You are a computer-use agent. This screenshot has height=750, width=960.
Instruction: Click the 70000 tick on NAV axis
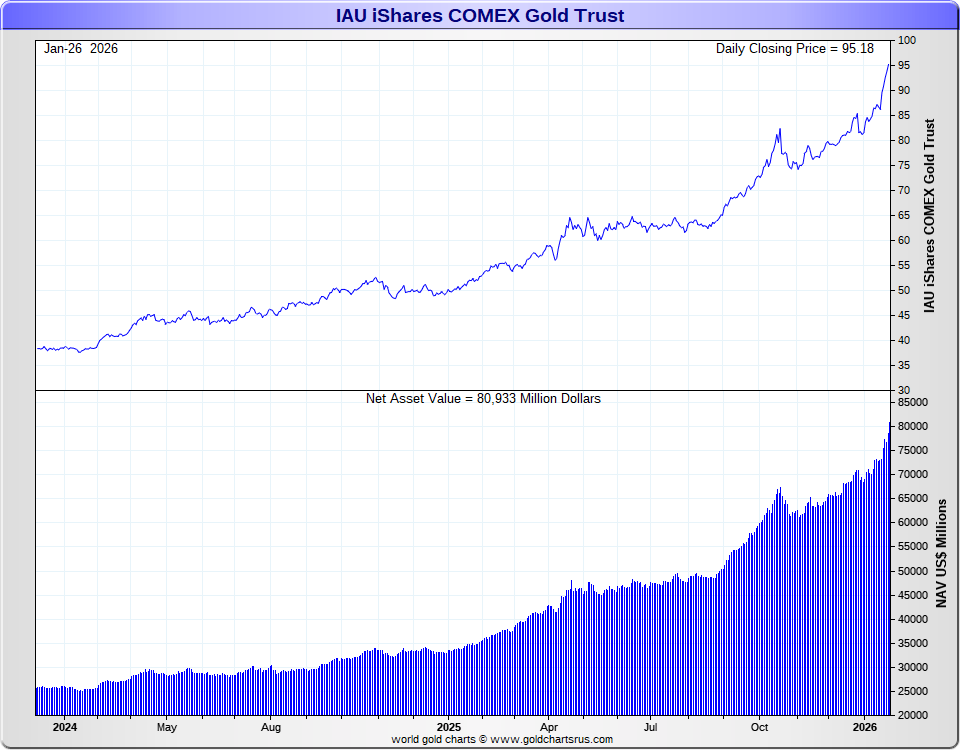913,474
